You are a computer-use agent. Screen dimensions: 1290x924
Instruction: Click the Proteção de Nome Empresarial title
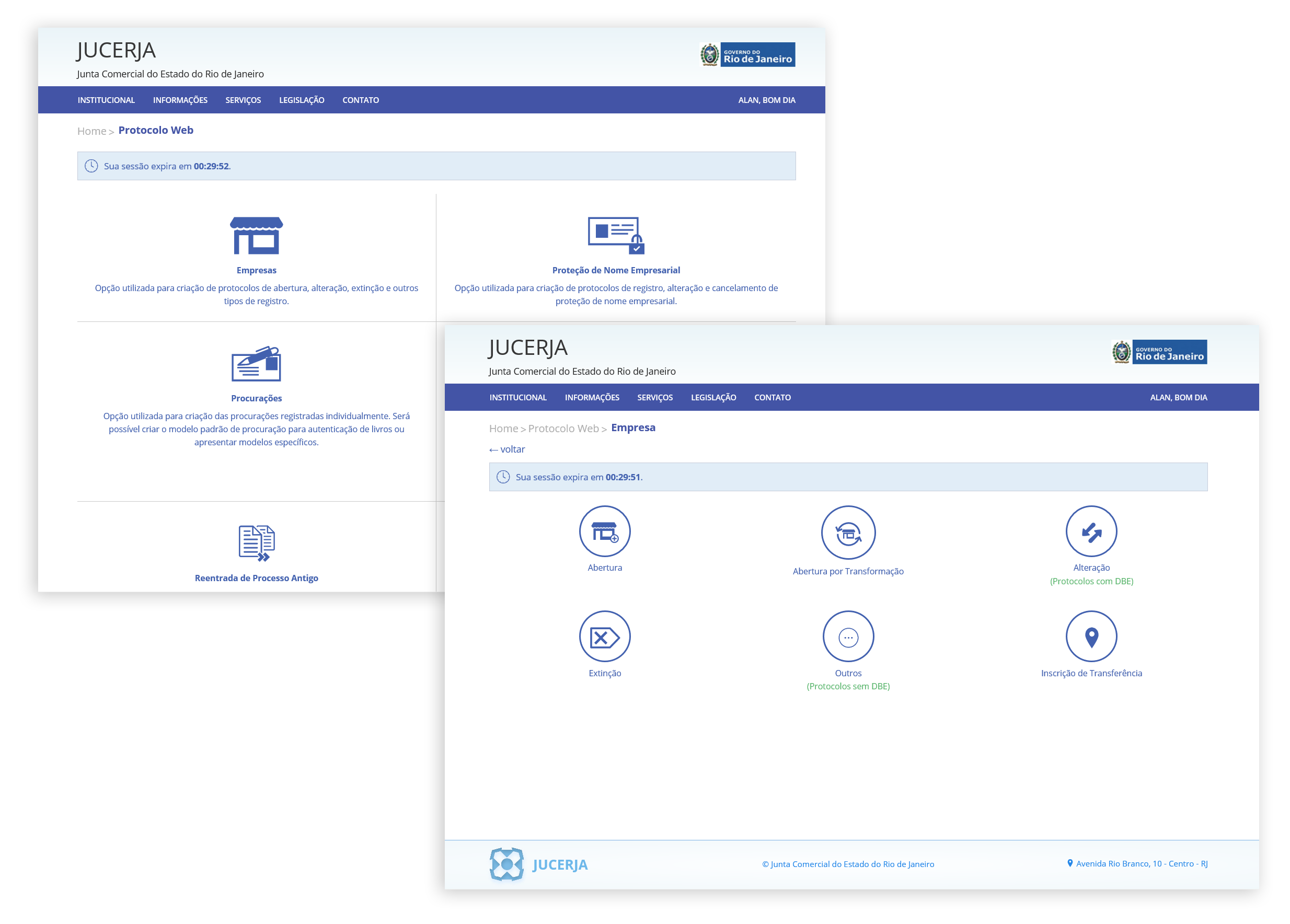pyautogui.click(x=616, y=270)
